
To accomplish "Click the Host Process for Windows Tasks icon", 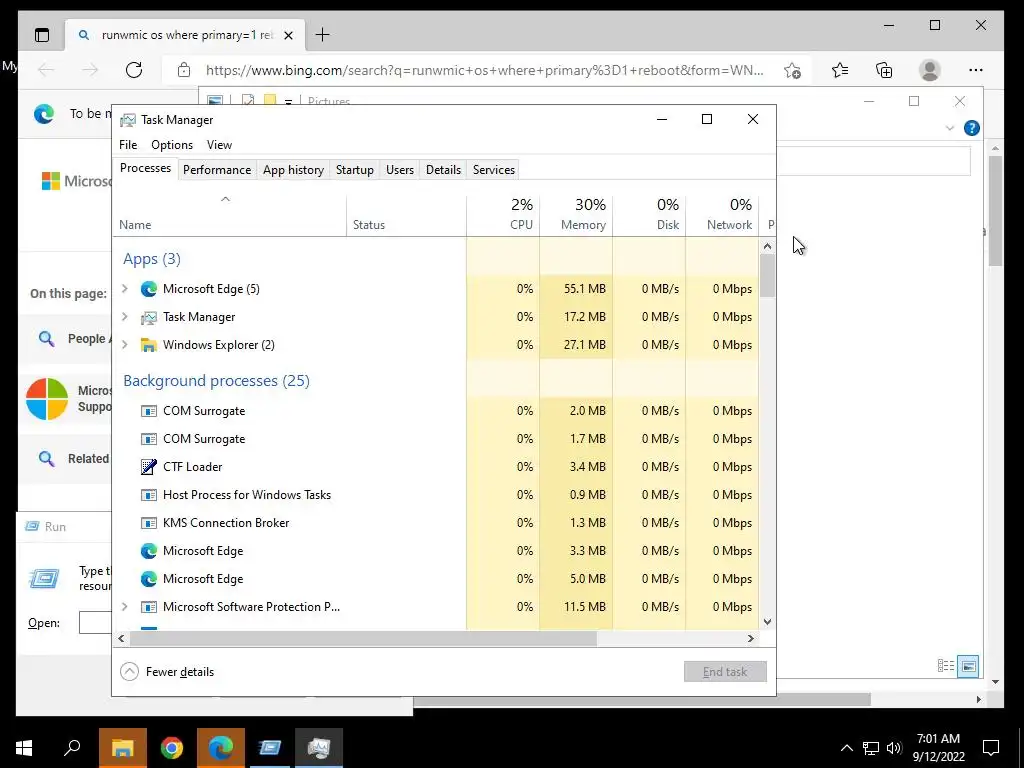I will click(148, 495).
